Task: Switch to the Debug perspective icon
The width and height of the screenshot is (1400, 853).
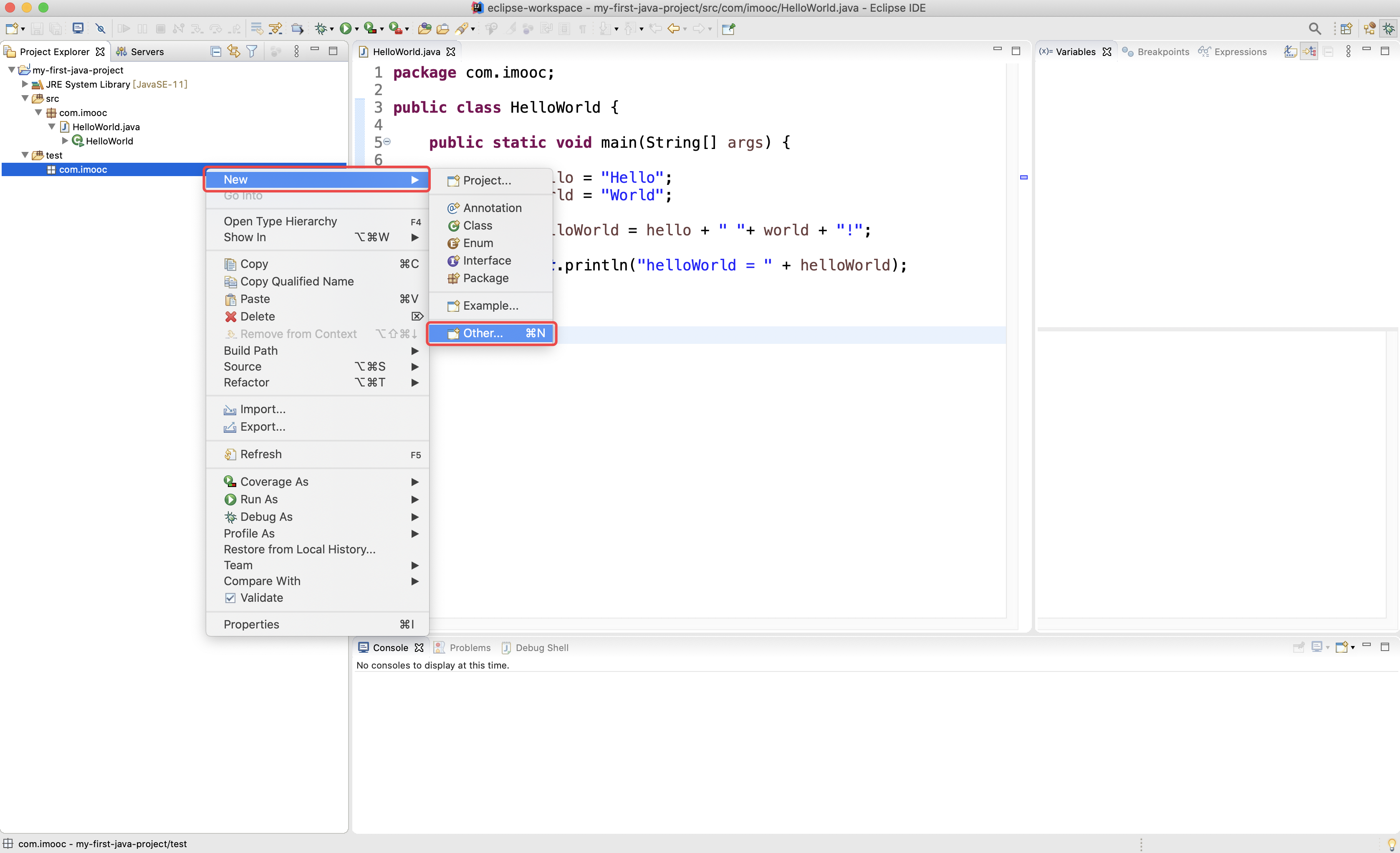Action: click(x=1388, y=28)
